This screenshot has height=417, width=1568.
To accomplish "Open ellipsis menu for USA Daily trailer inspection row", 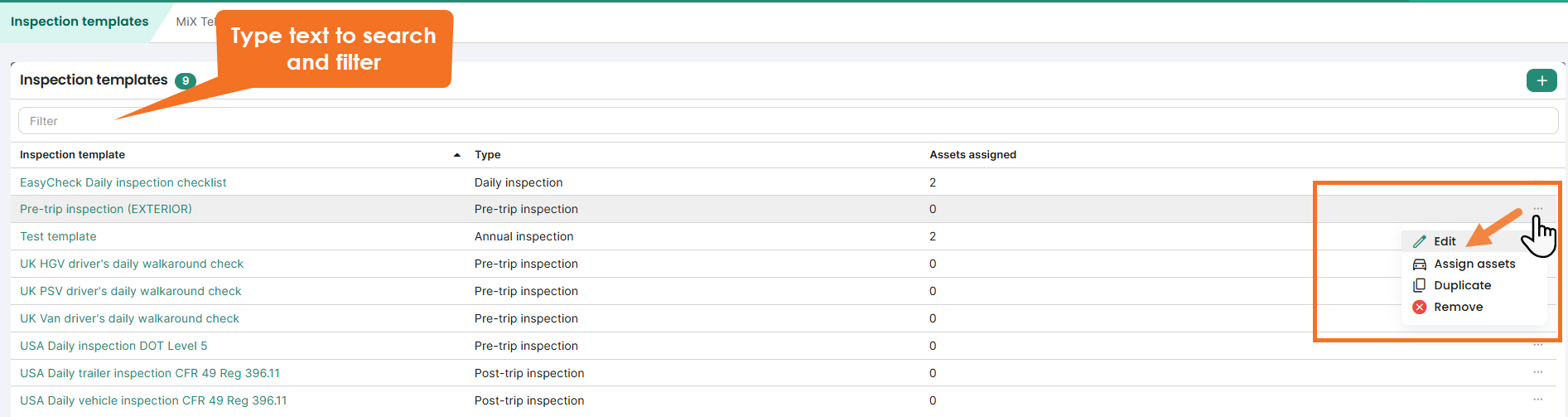I will point(1537,372).
